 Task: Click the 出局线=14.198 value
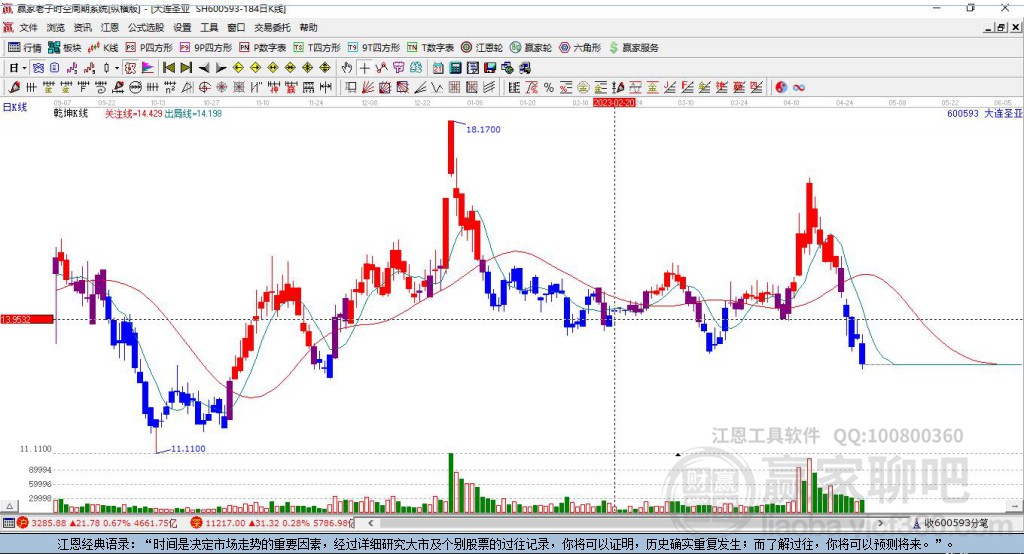(193, 114)
